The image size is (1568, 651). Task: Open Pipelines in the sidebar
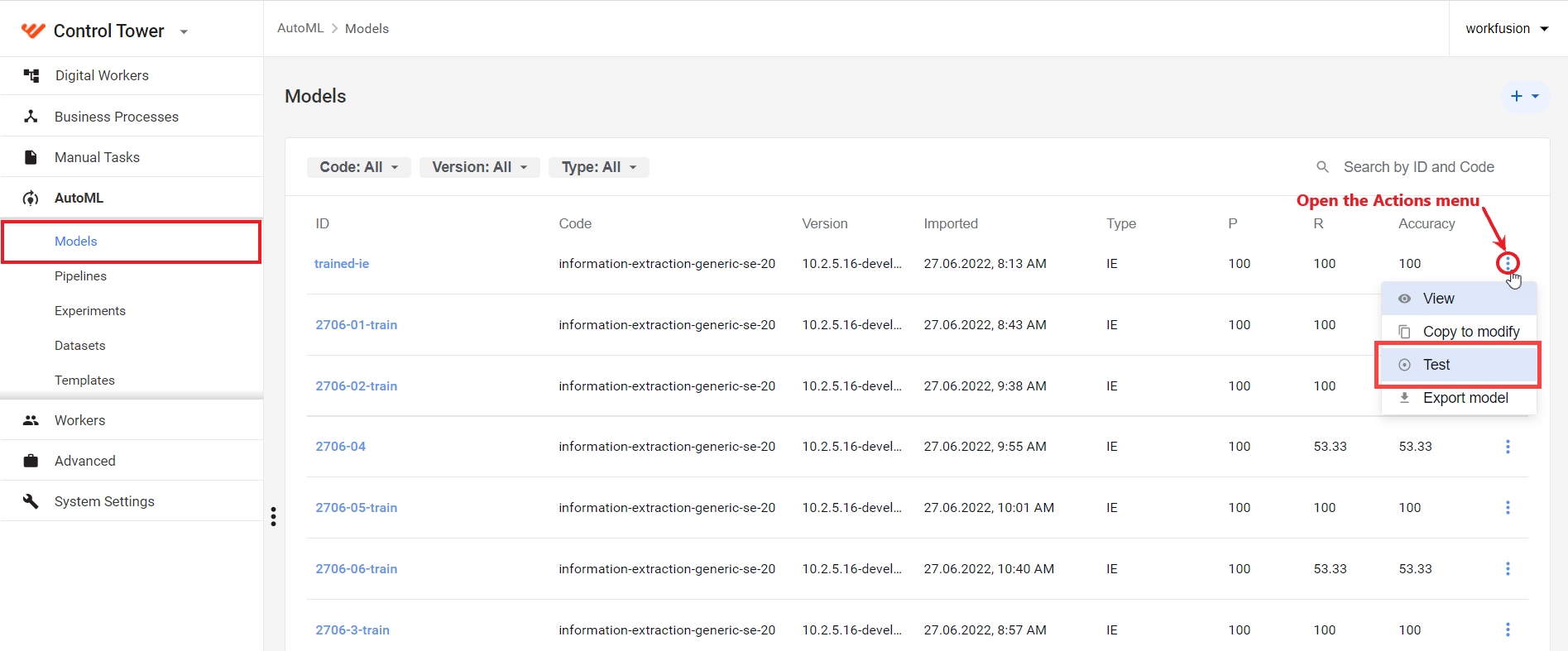tap(80, 276)
